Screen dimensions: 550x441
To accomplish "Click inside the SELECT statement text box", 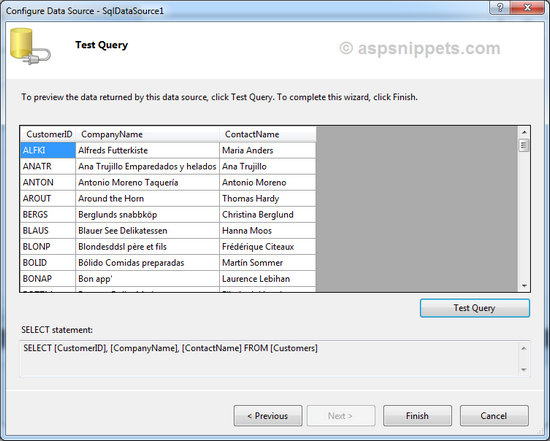I will pos(269,359).
